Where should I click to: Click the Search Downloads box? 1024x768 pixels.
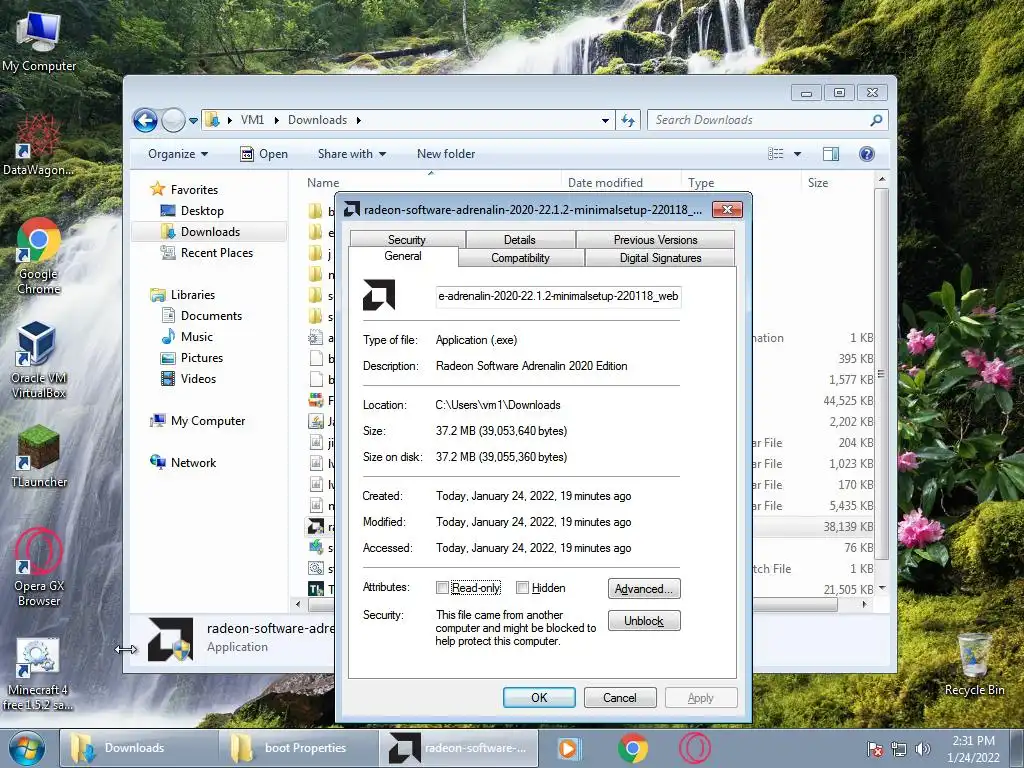[x=758, y=120]
